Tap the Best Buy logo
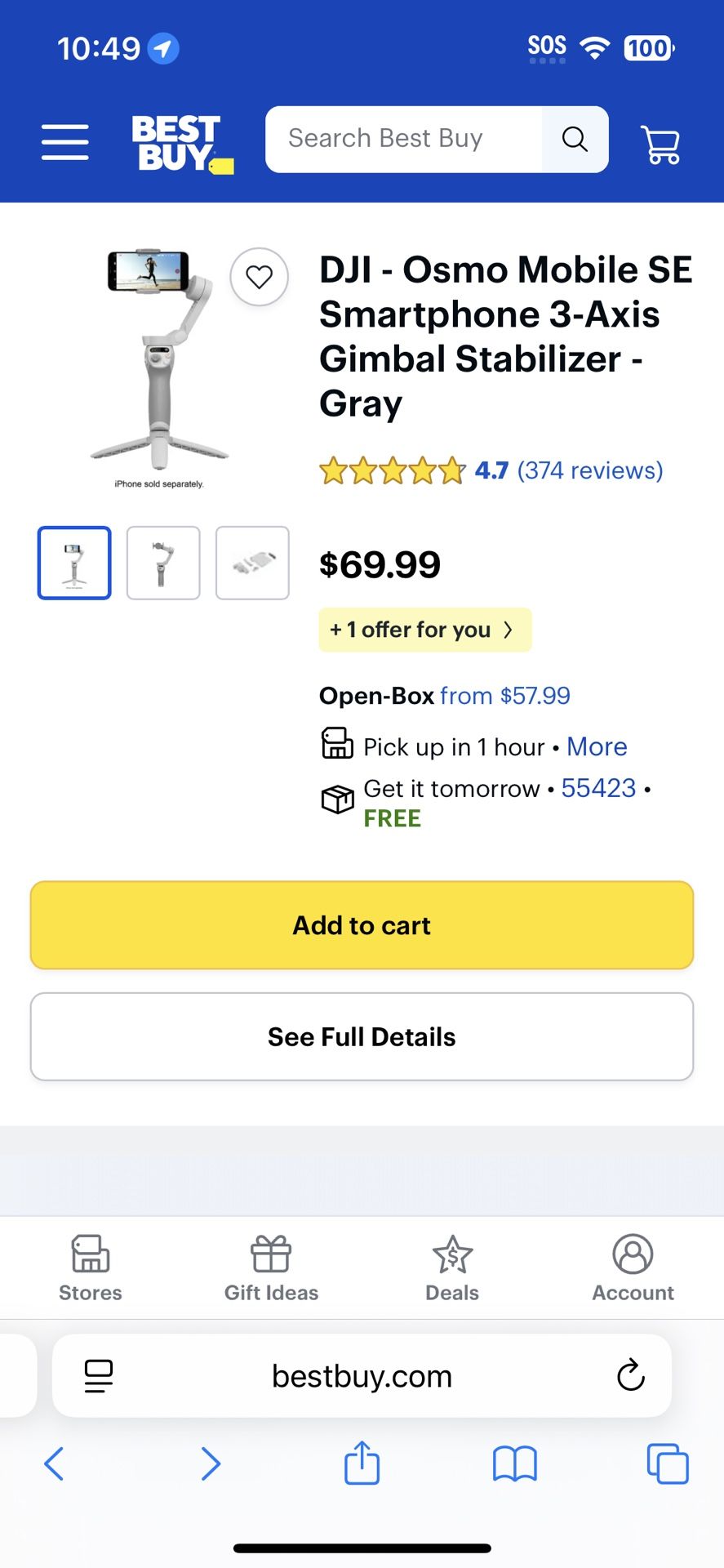This screenshot has height=1568, width=724. pyautogui.click(x=181, y=143)
